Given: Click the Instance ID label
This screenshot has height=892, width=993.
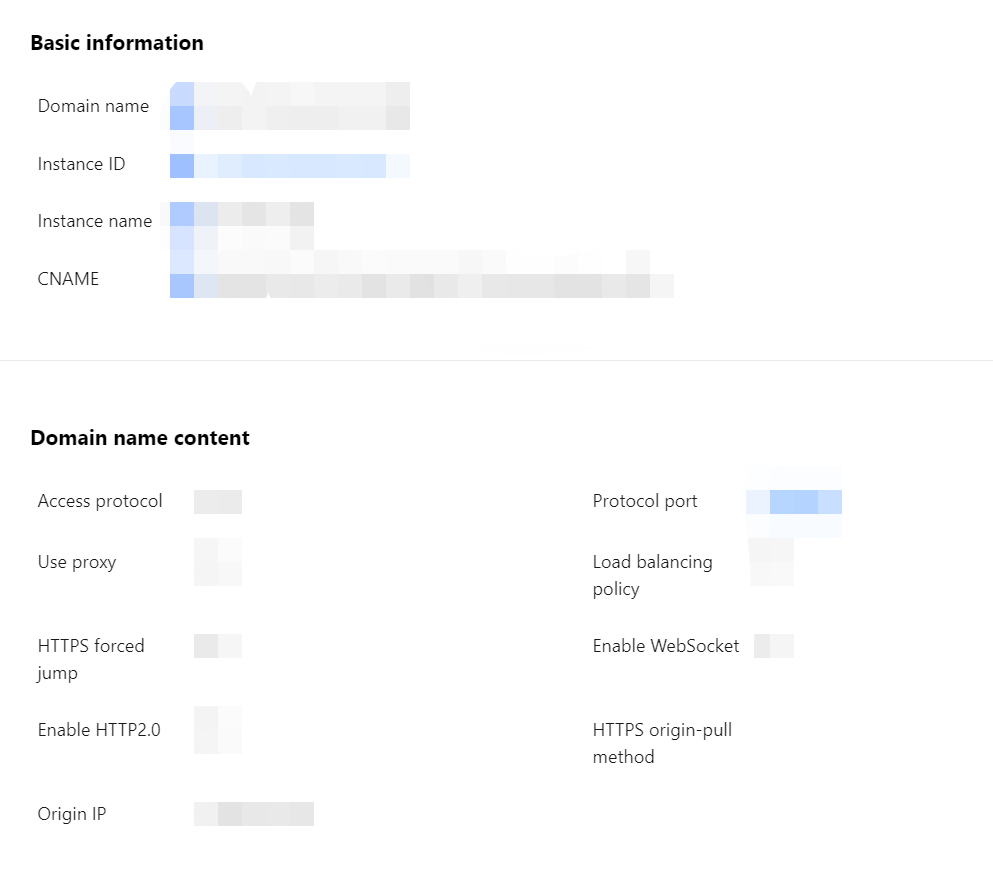Looking at the screenshot, I should pos(81,164).
